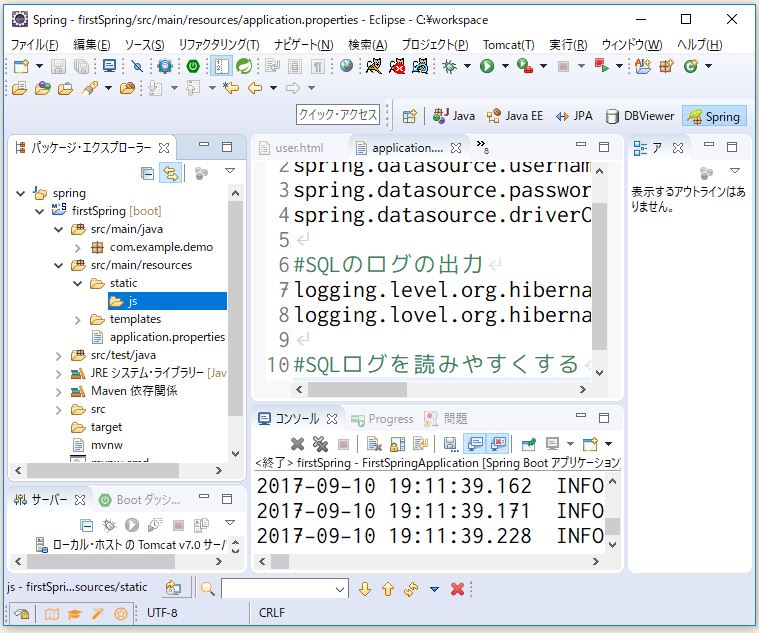Toggle Link with Editor in Package Explorer

(170, 173)
